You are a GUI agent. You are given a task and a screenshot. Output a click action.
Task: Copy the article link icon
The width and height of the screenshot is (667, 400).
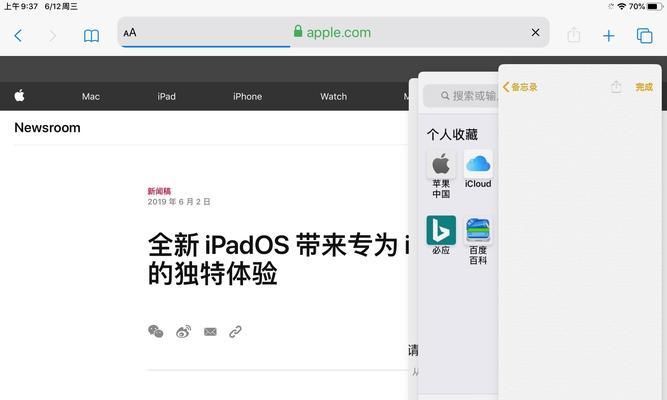[235, 331]
